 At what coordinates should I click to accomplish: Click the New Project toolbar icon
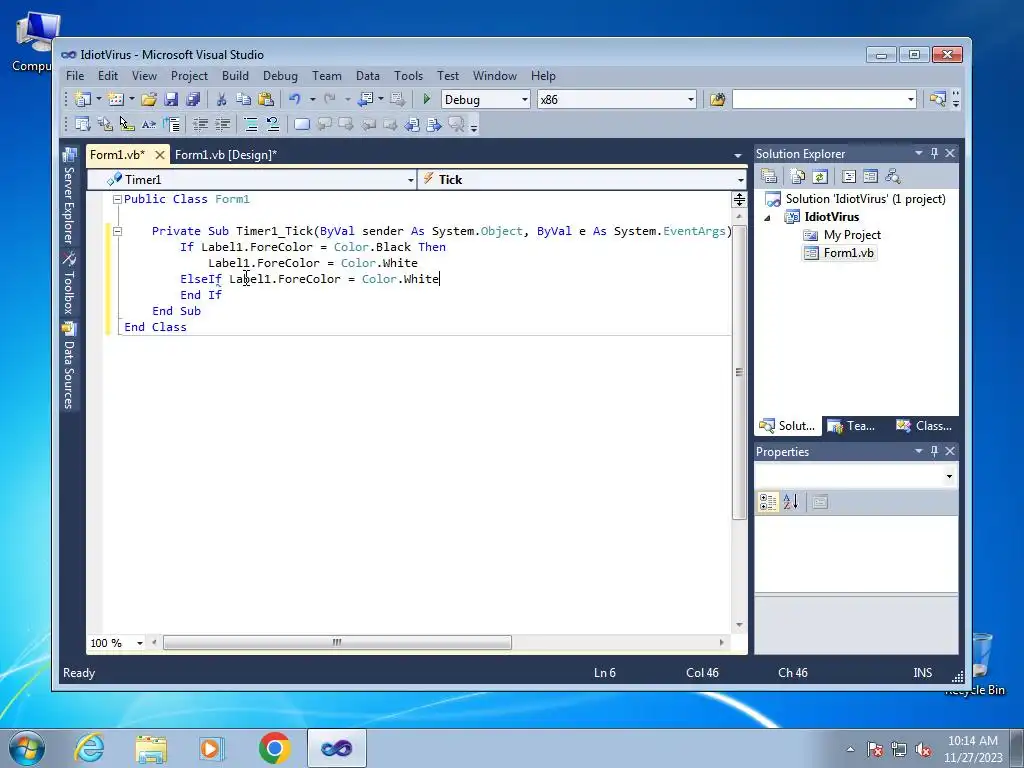click(x=83, y=99)
